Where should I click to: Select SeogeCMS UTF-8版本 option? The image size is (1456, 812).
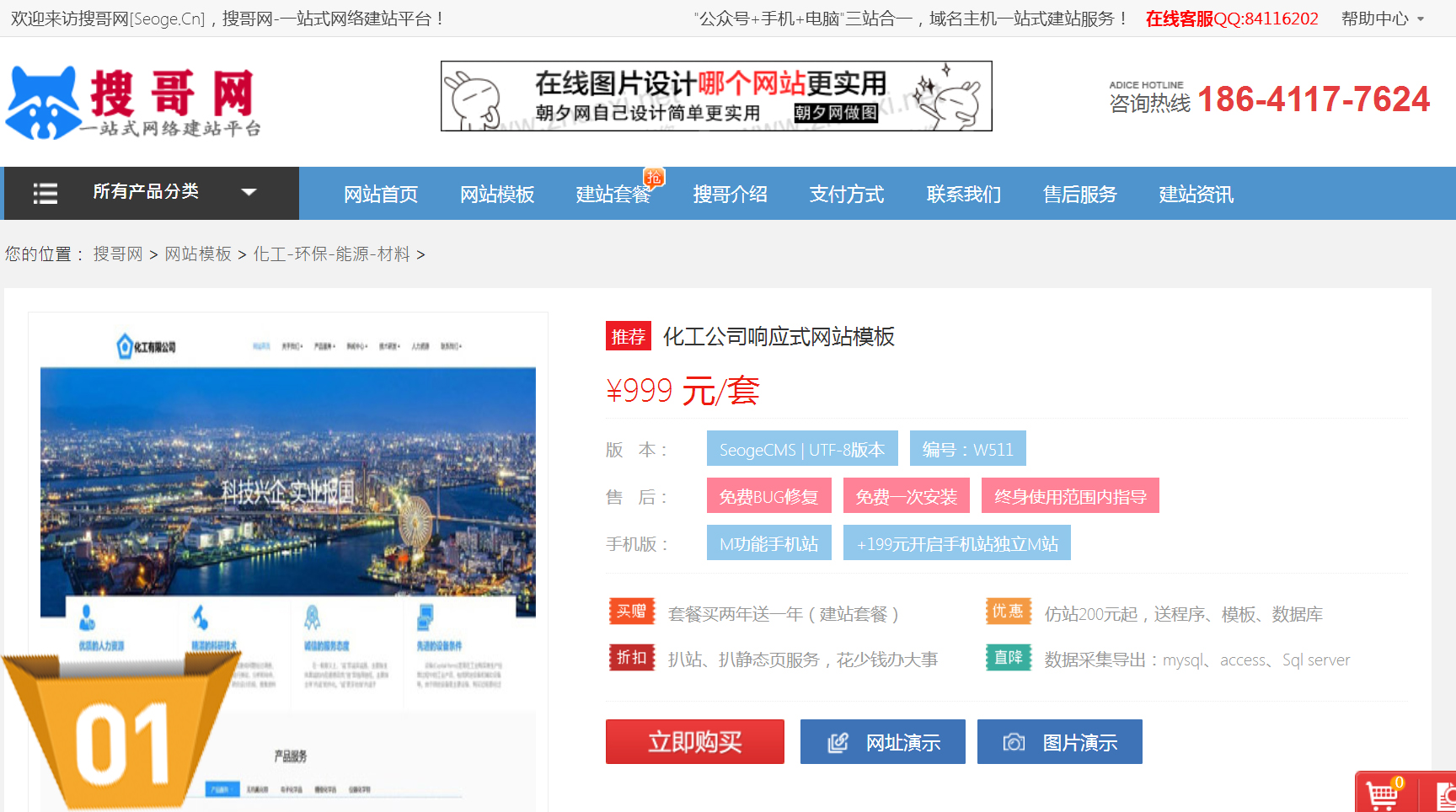801,449
